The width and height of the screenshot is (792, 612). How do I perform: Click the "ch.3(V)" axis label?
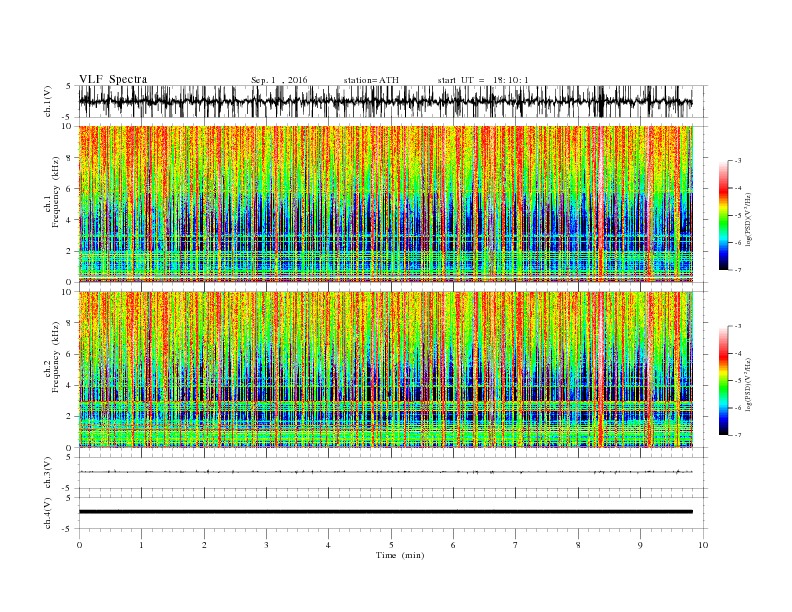48,473
